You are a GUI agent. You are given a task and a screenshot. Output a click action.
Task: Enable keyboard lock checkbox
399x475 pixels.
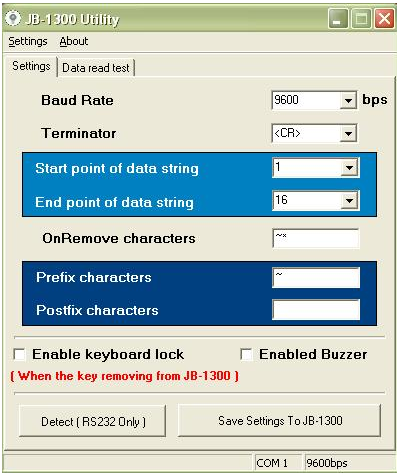[19, 354]
